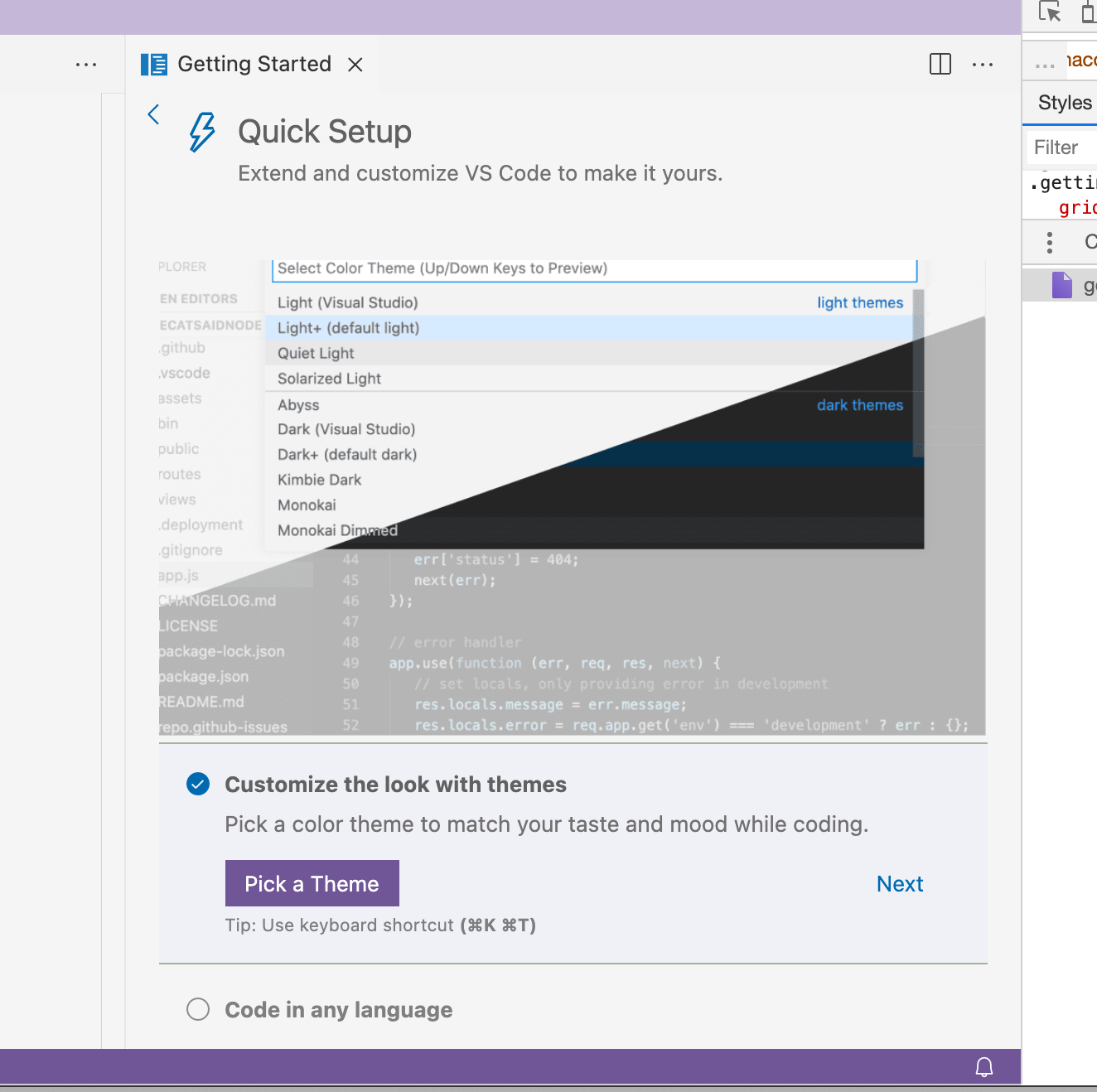Toggle the vertical three-dot menu in DevTools
This screenshot has width=1097, height=1092.
[x=1048, y=242]
